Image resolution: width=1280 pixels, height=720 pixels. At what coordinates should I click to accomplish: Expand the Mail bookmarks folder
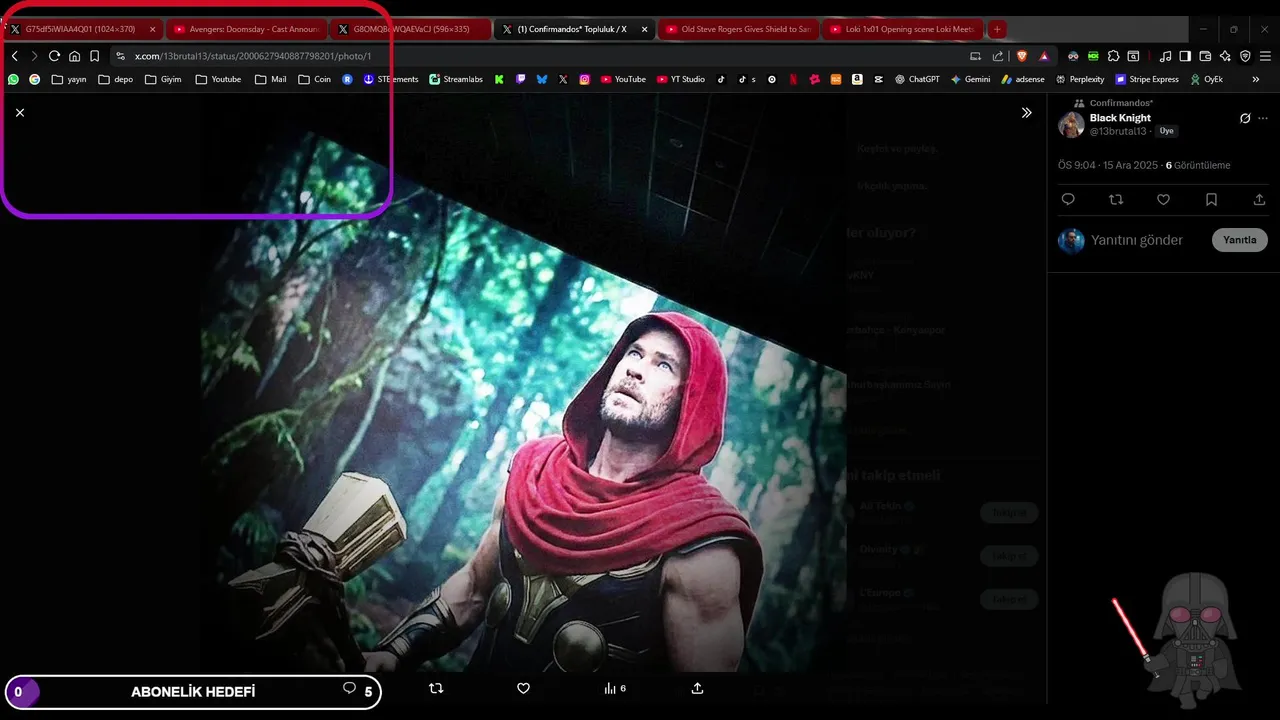pos(271,79)
